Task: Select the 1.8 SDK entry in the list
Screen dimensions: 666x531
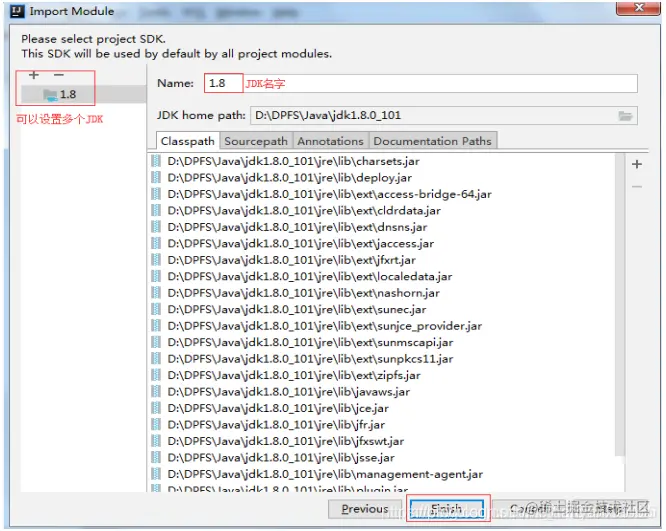Action: tap(83, 94)
